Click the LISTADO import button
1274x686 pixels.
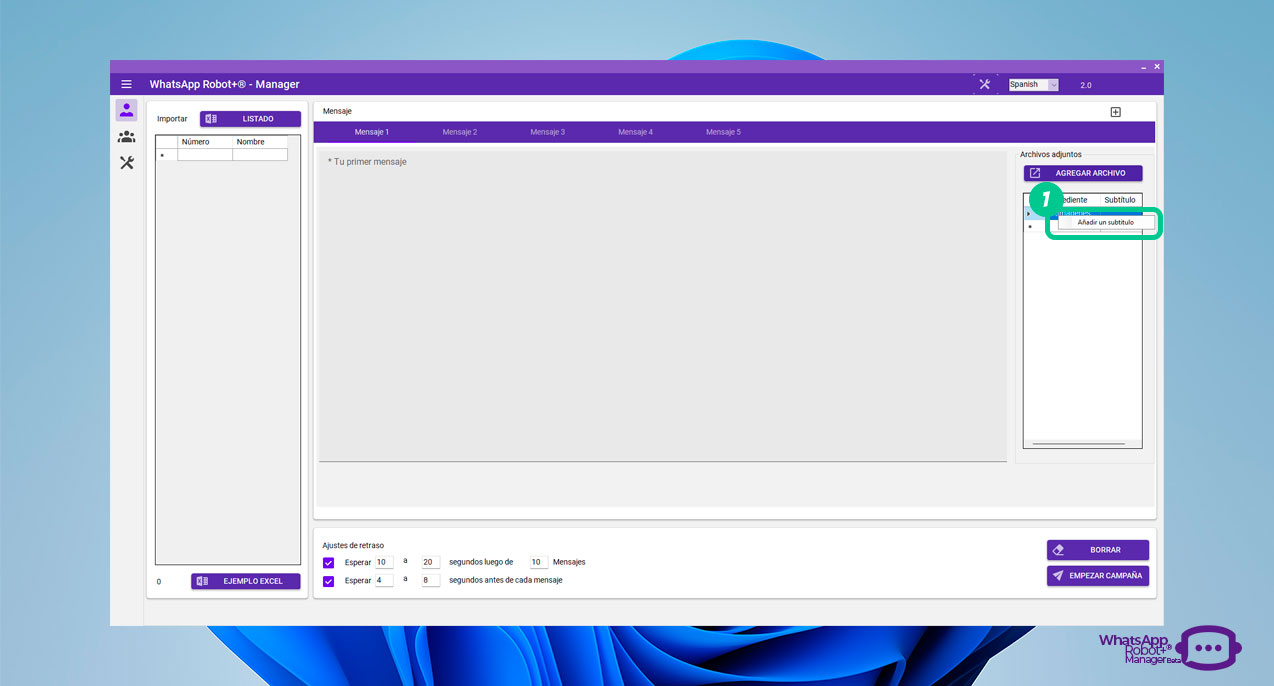pos(250,119)
